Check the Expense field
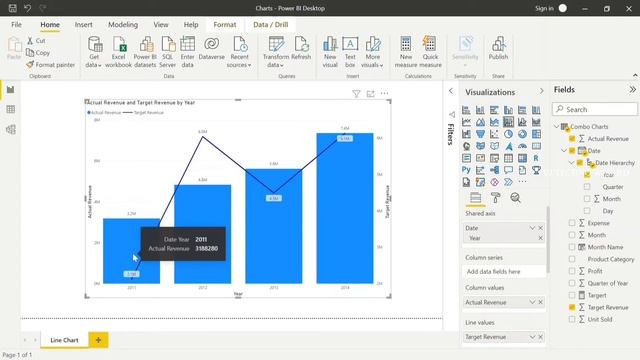The width and height of the screenshot is (640, 360). pos(572,223)
